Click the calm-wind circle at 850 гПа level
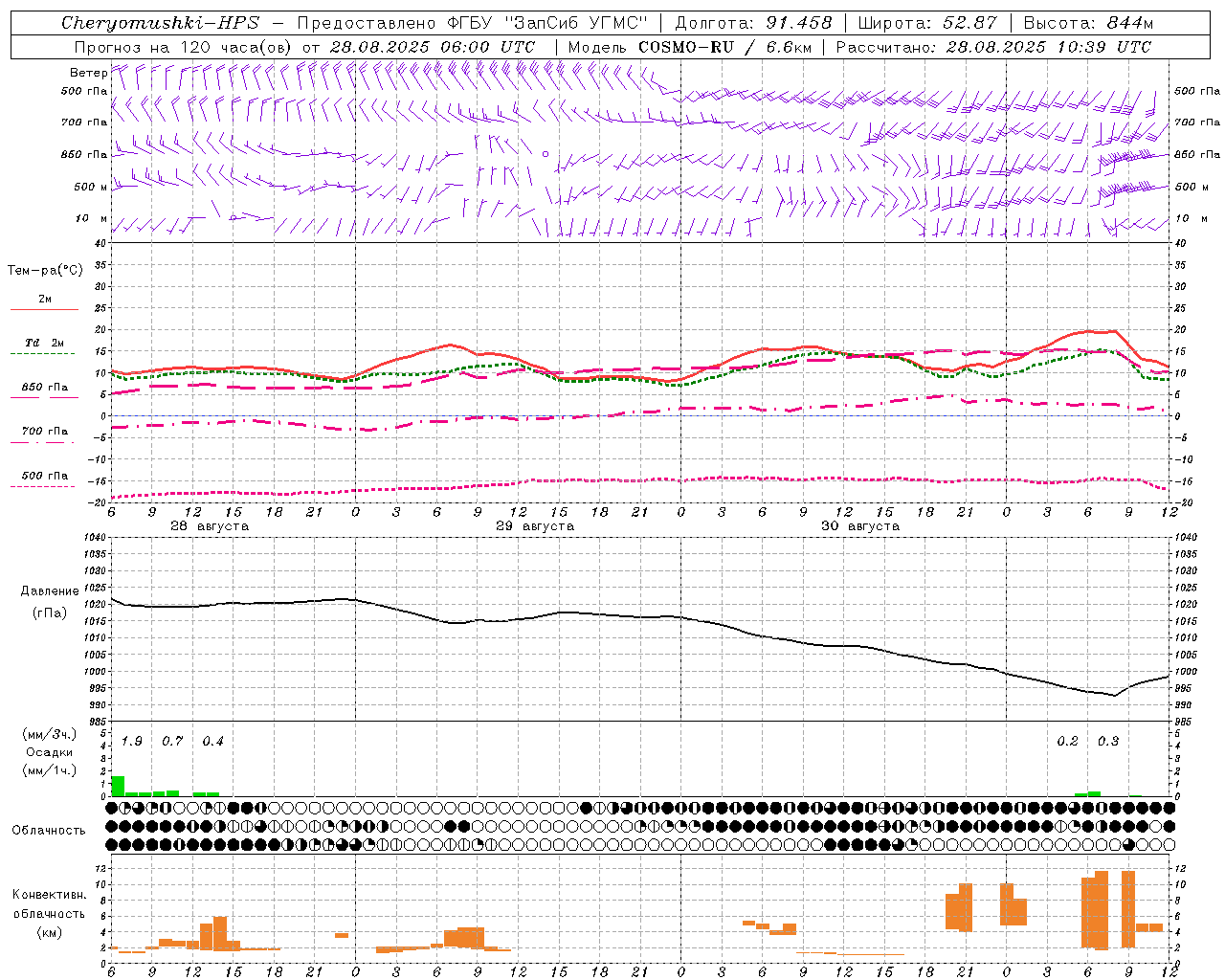This screenshot has width=1225, height=980. coord(546,153)
